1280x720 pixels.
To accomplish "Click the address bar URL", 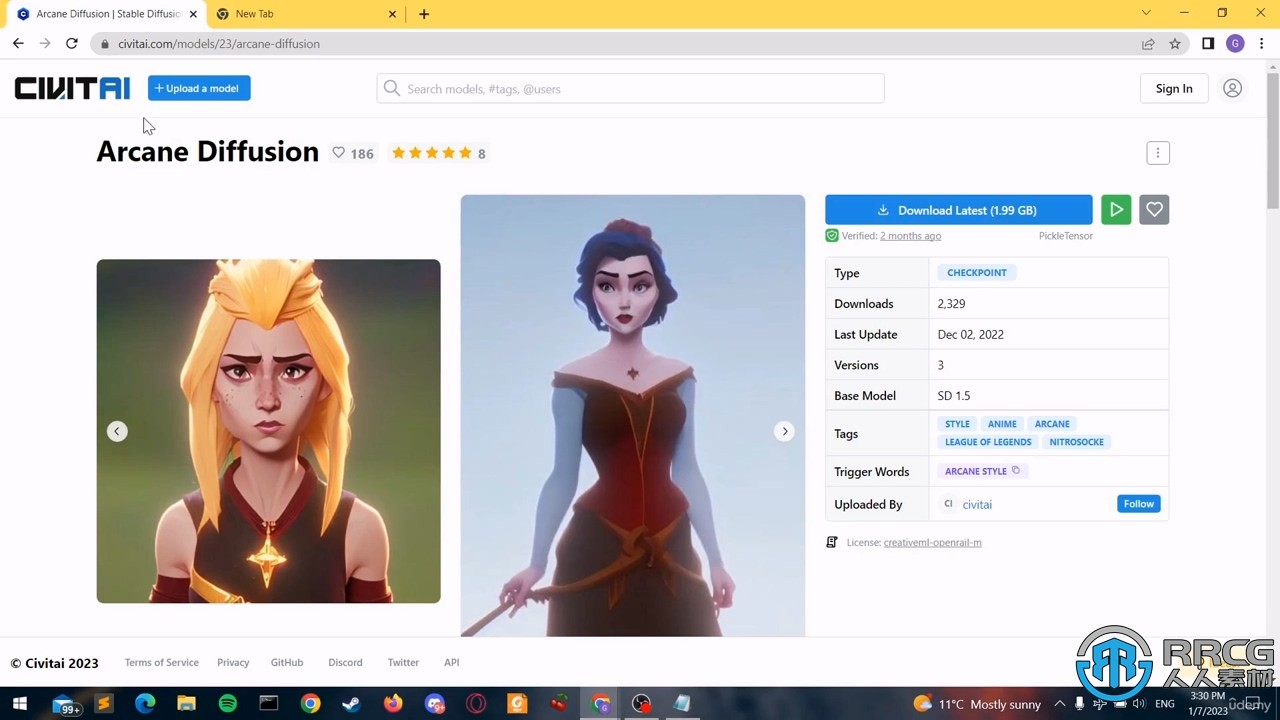I will click(x=219, y=44).
